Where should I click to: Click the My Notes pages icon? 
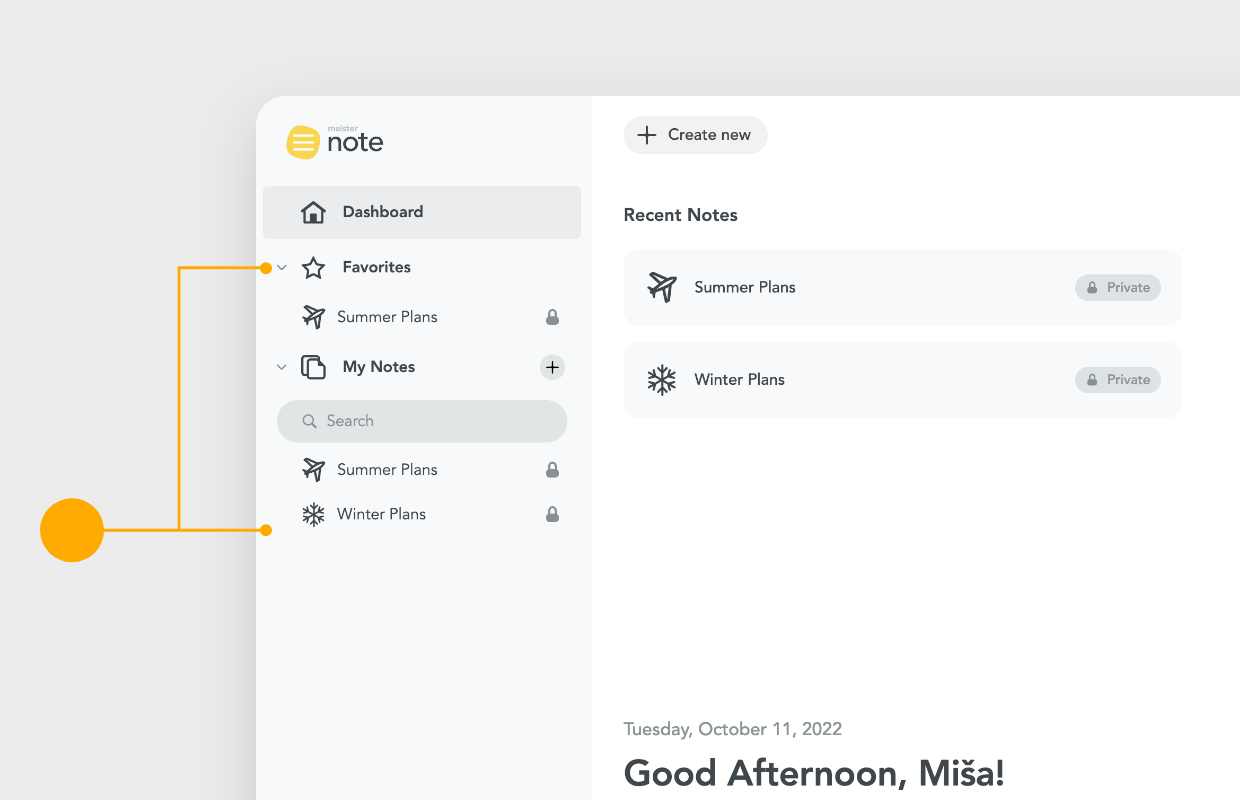point(313,367)
